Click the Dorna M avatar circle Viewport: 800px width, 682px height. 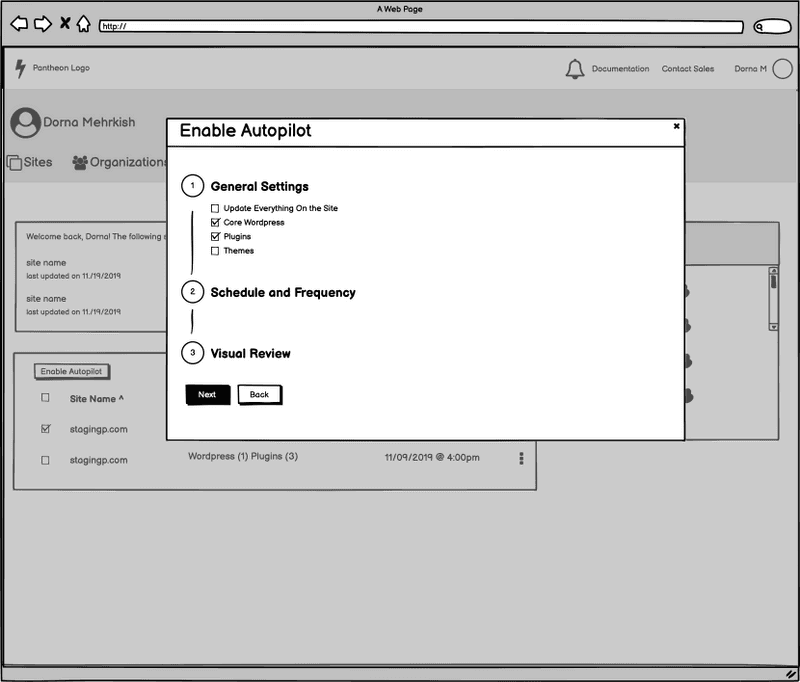point(782,69)
